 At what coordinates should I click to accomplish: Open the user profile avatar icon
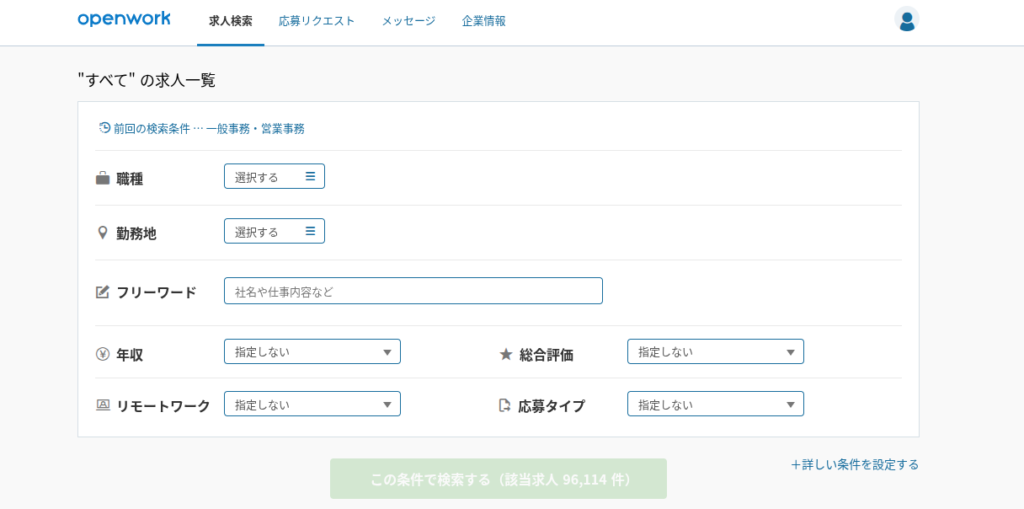pos(906,20)
